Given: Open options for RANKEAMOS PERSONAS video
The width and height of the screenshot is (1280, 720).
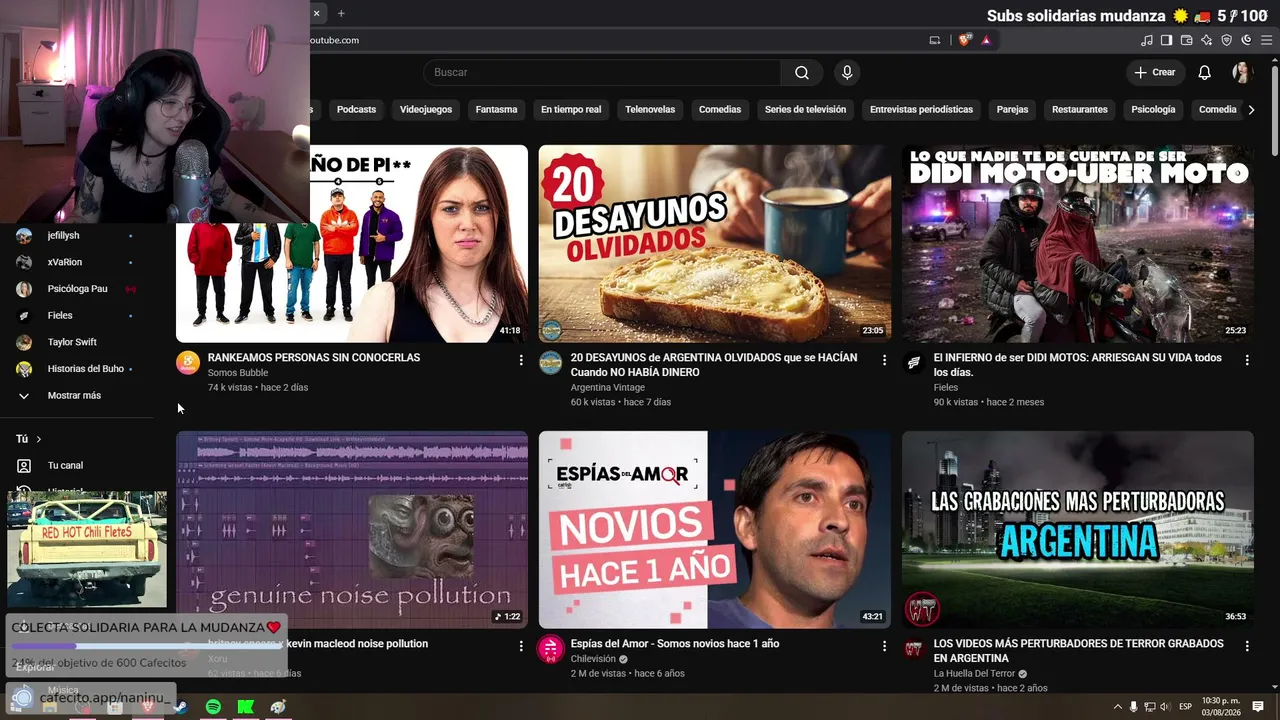Looking at the screenshot, I should tap(521, 359).
